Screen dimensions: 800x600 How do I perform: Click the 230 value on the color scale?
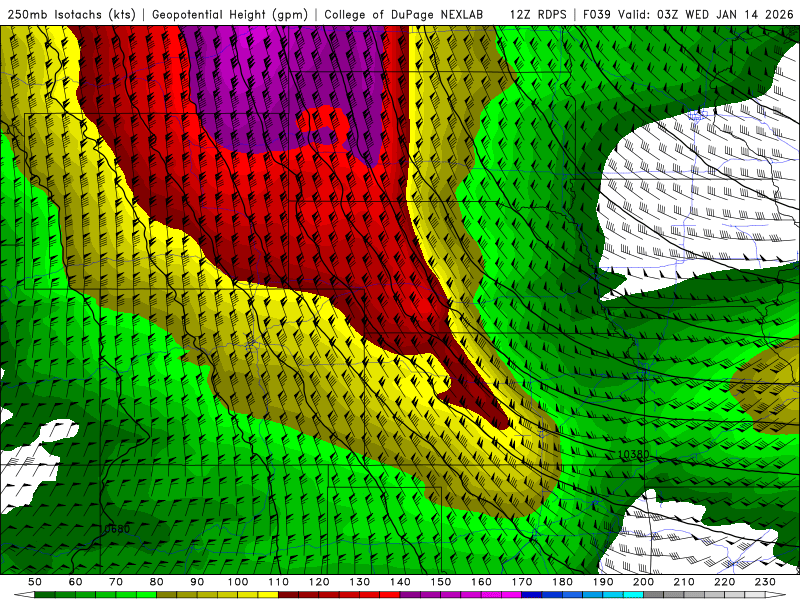(x=765, y=582)
